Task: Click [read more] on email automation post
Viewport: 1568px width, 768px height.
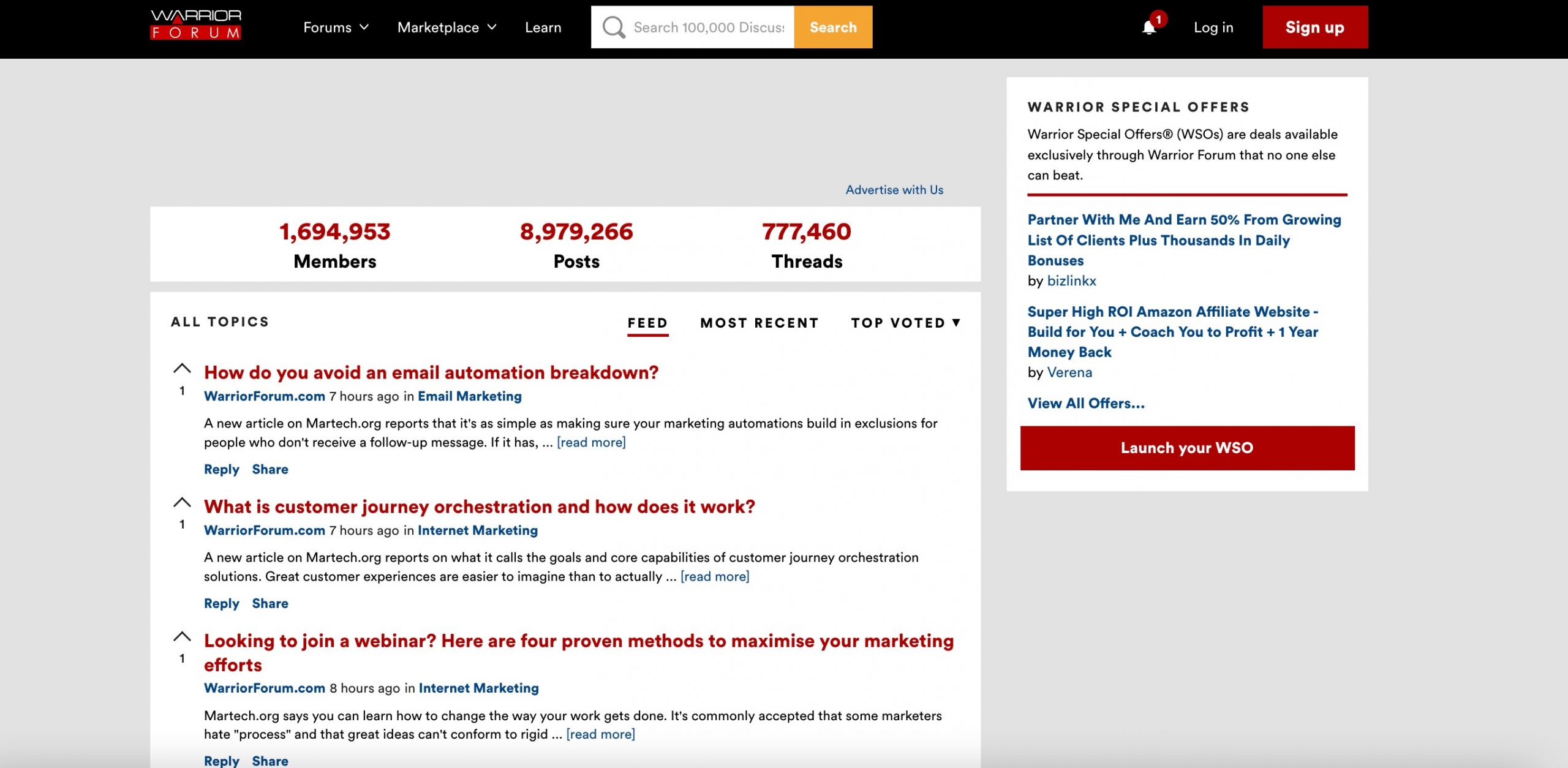Action: click(x=591, y=442)
